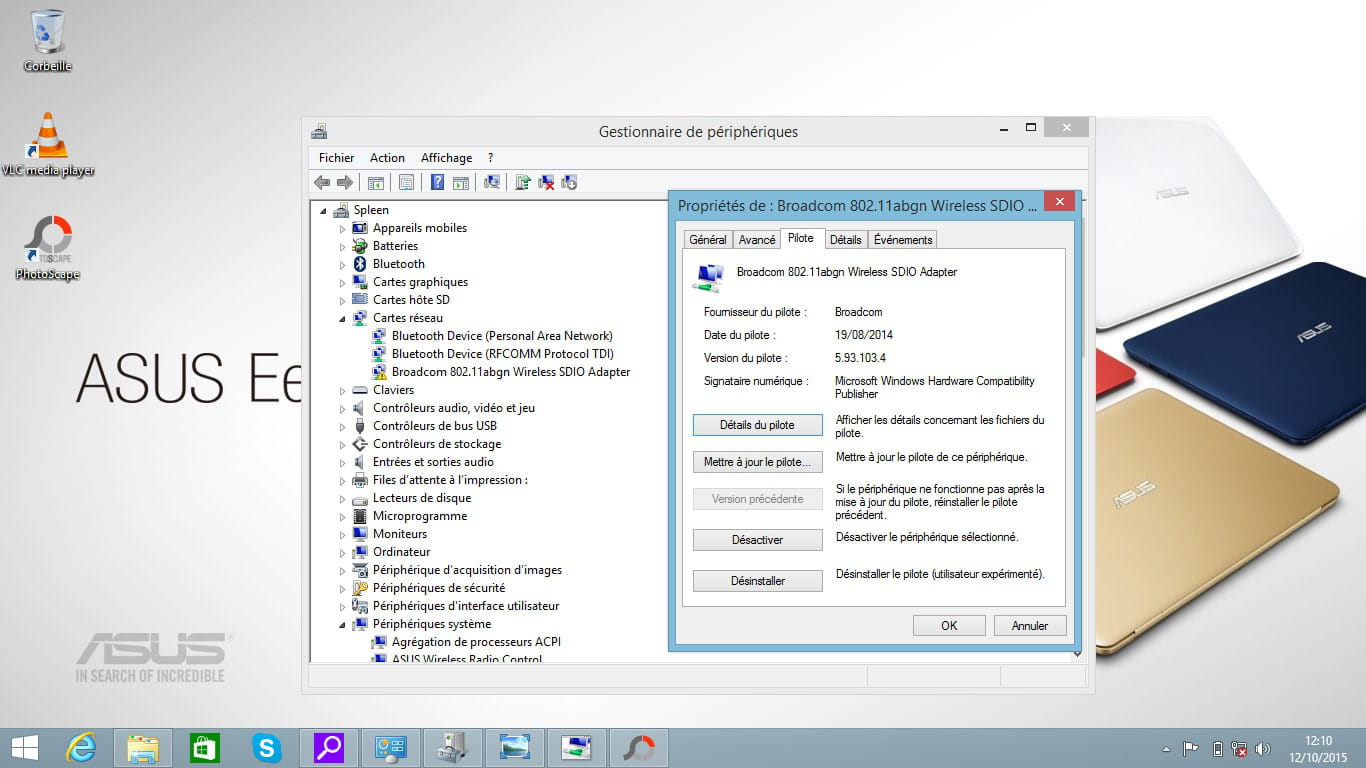Switch to the Device Manager taskbar button
Image resolution: width=1366 pixels, height=768 pixels.
click(453, 748)
